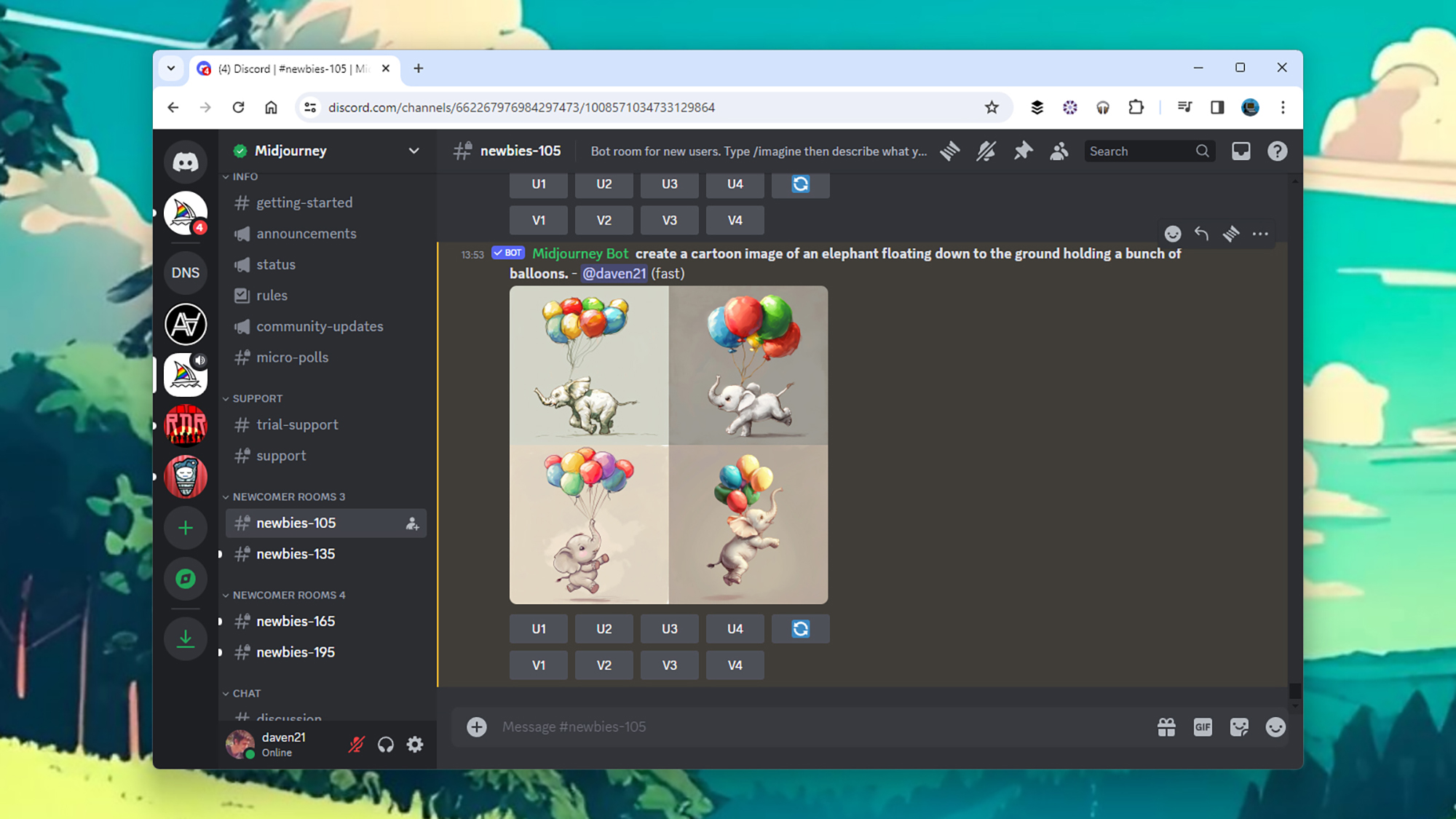
Task: Click the V2 variation button below elephants
Action: tap(604, 665)
